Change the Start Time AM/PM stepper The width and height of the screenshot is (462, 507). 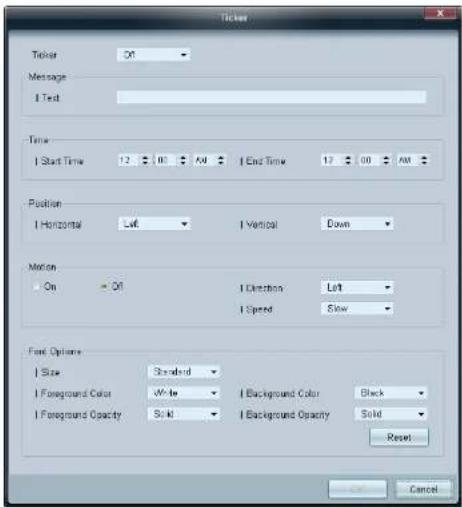221,160
